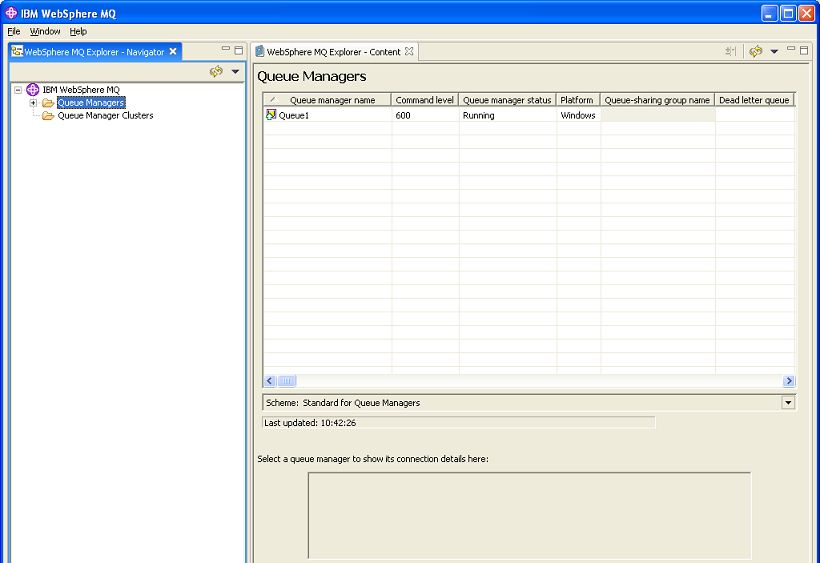820x563 pixels.
Task: Select Queue Manager Clusters in the tree
Action: (105, 116)
